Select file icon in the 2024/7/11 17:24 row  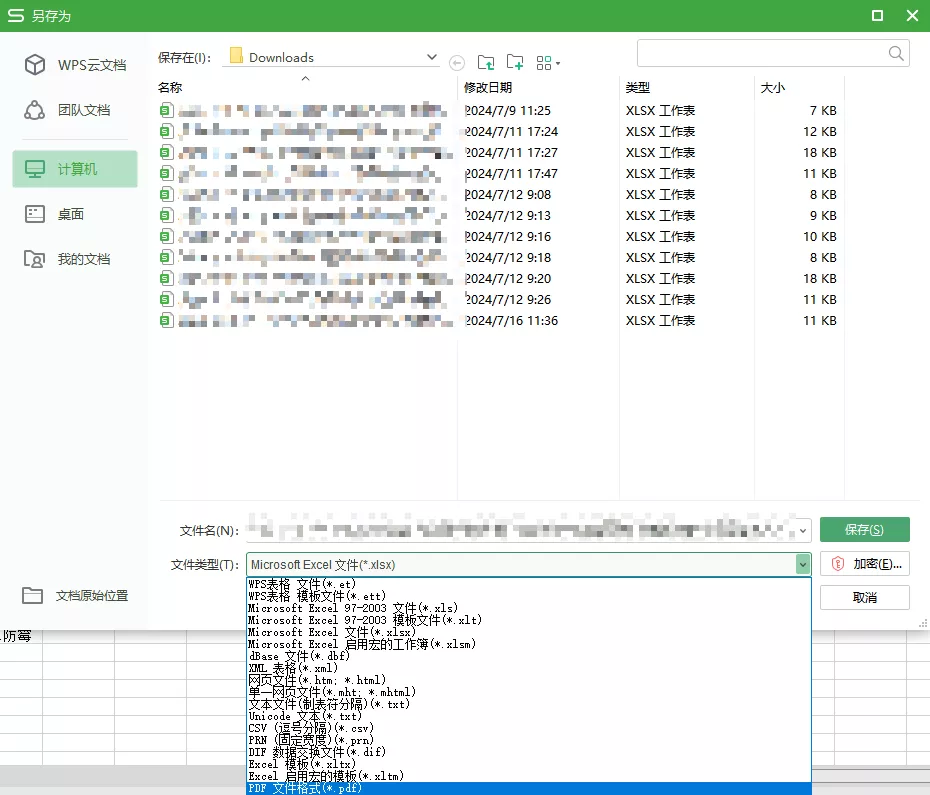tap(166, 131)
